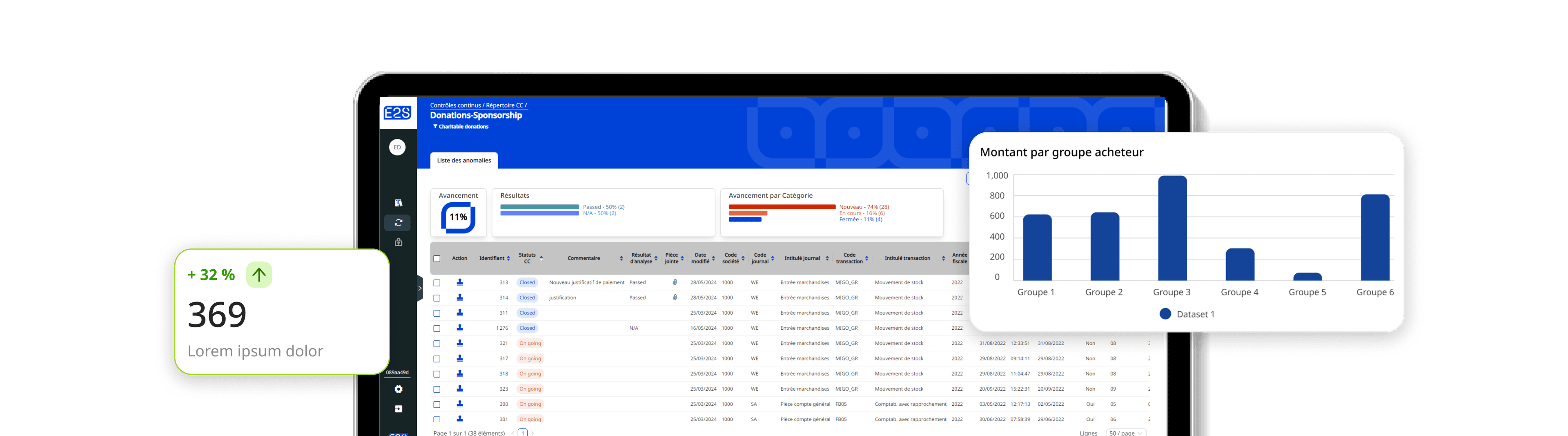Open the paperclip attachment for anomaly 314
The height and width of the screenshot is (436, 1568).
pyautogui.click(x=675, y=298)
